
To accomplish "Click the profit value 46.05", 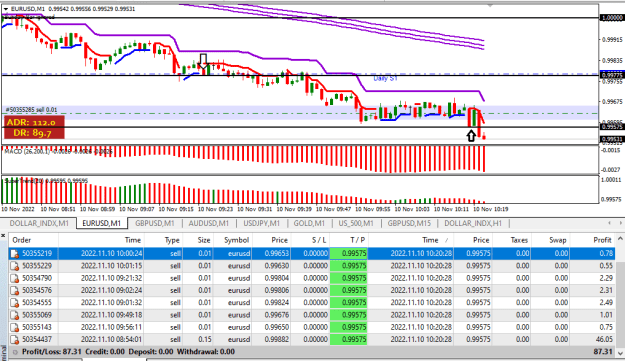I will coord(604,340).
